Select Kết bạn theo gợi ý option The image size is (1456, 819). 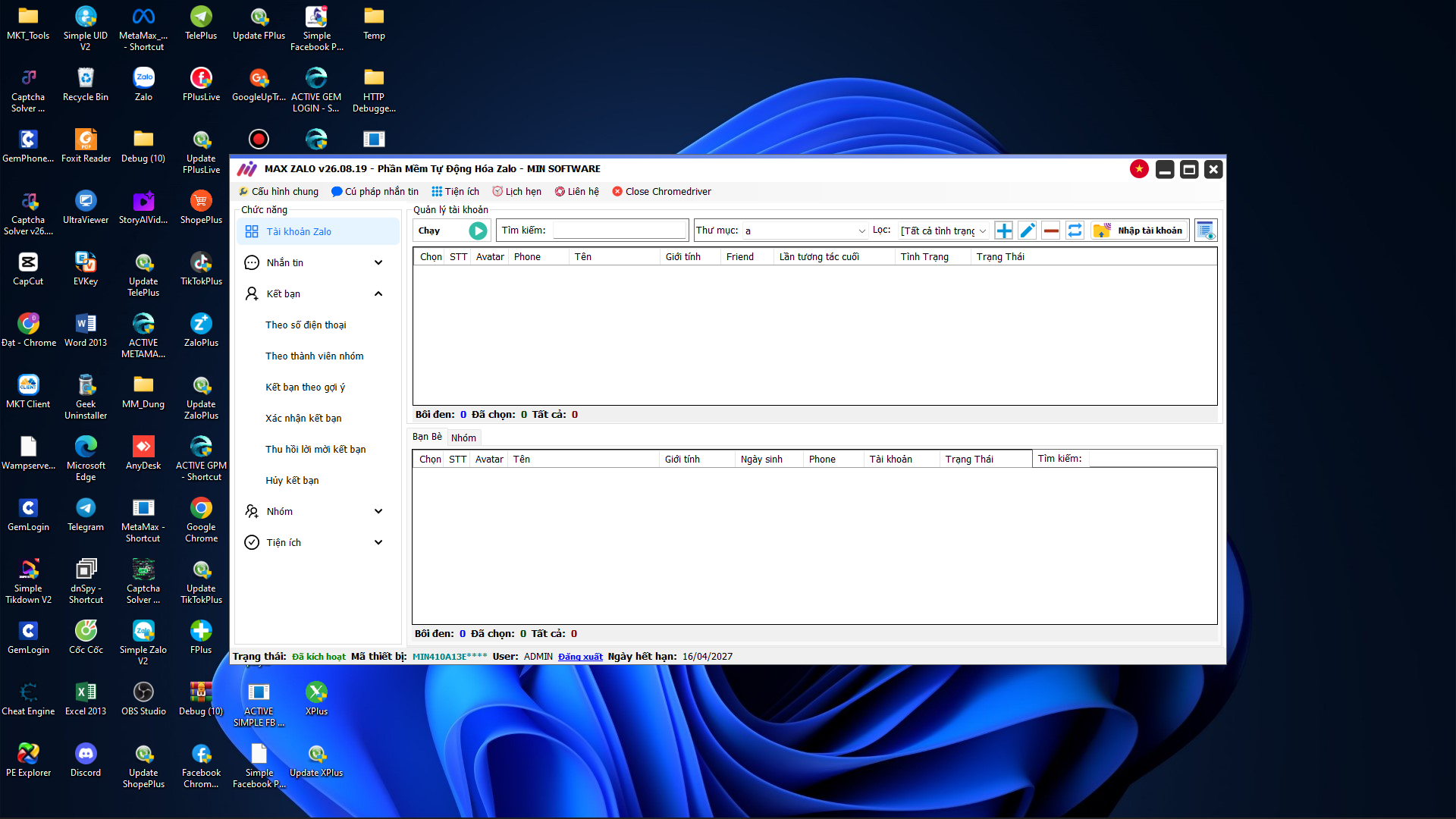tap(305, 388)
